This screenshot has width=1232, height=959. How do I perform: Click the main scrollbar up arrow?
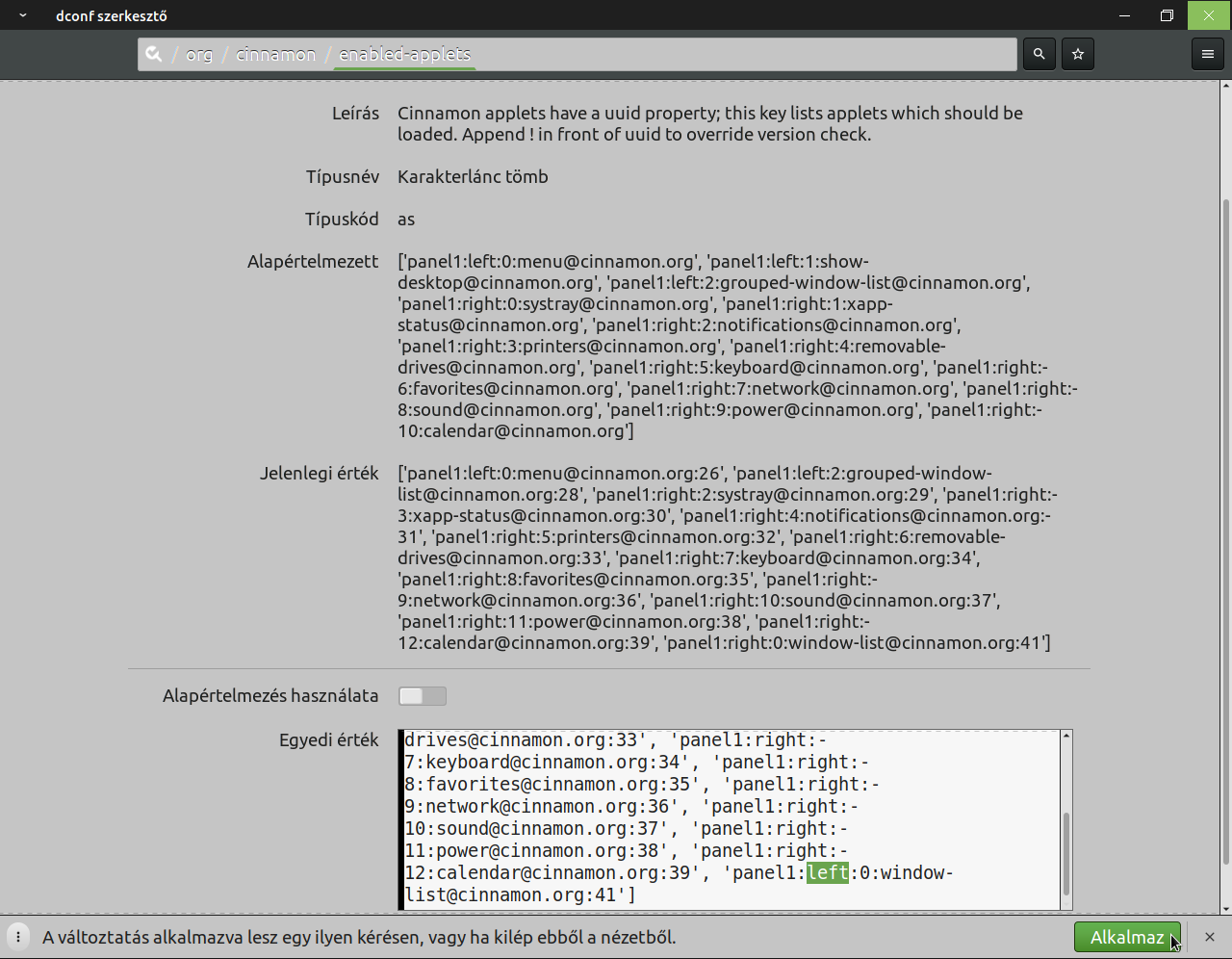pyautogui.click(x=1225, y=87)
